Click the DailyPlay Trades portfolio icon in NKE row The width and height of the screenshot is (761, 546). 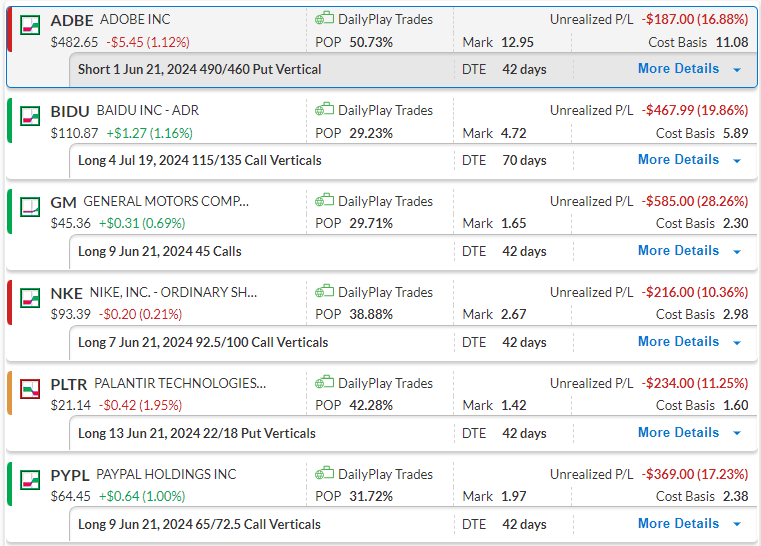[x=324, y=291]
